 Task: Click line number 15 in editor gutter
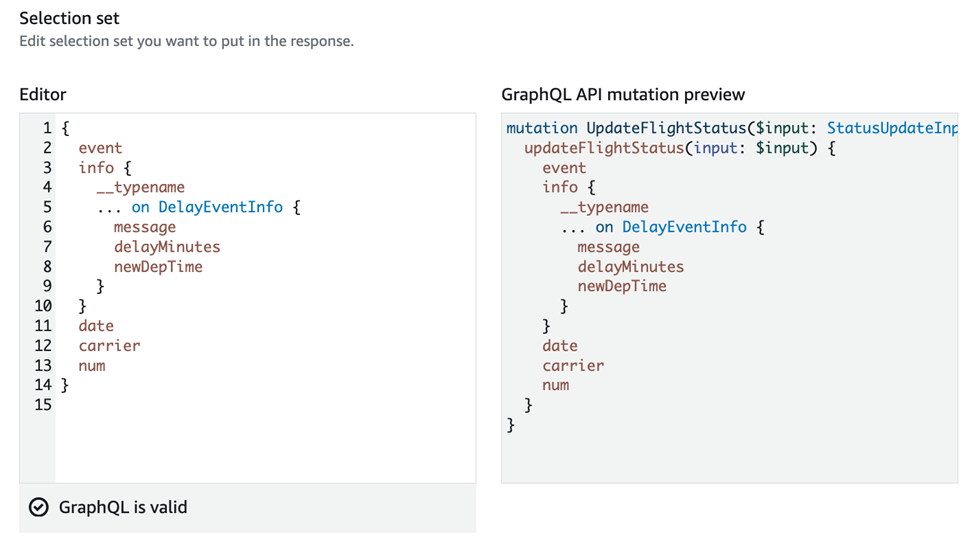(42, 405)
